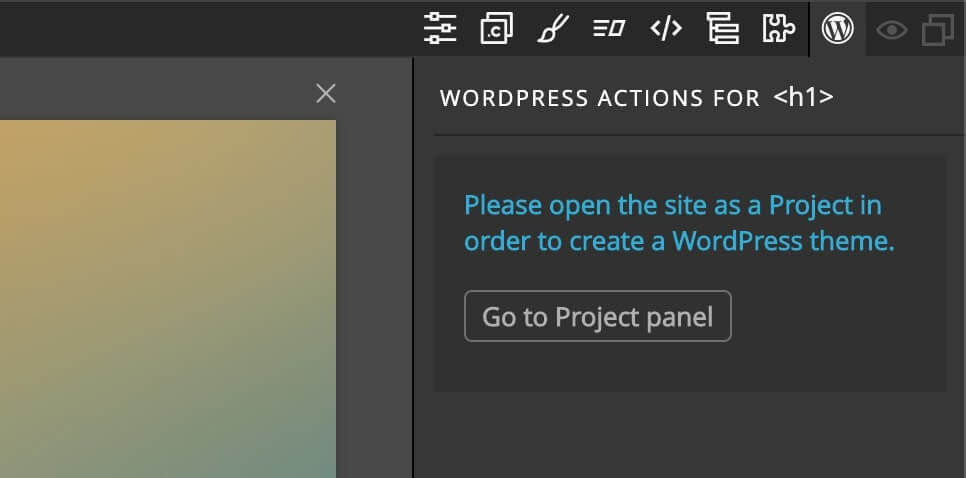Open the element properties sliders panel
Screen dimensions: 966x478
pyautogui.click(x=440, y=28)
